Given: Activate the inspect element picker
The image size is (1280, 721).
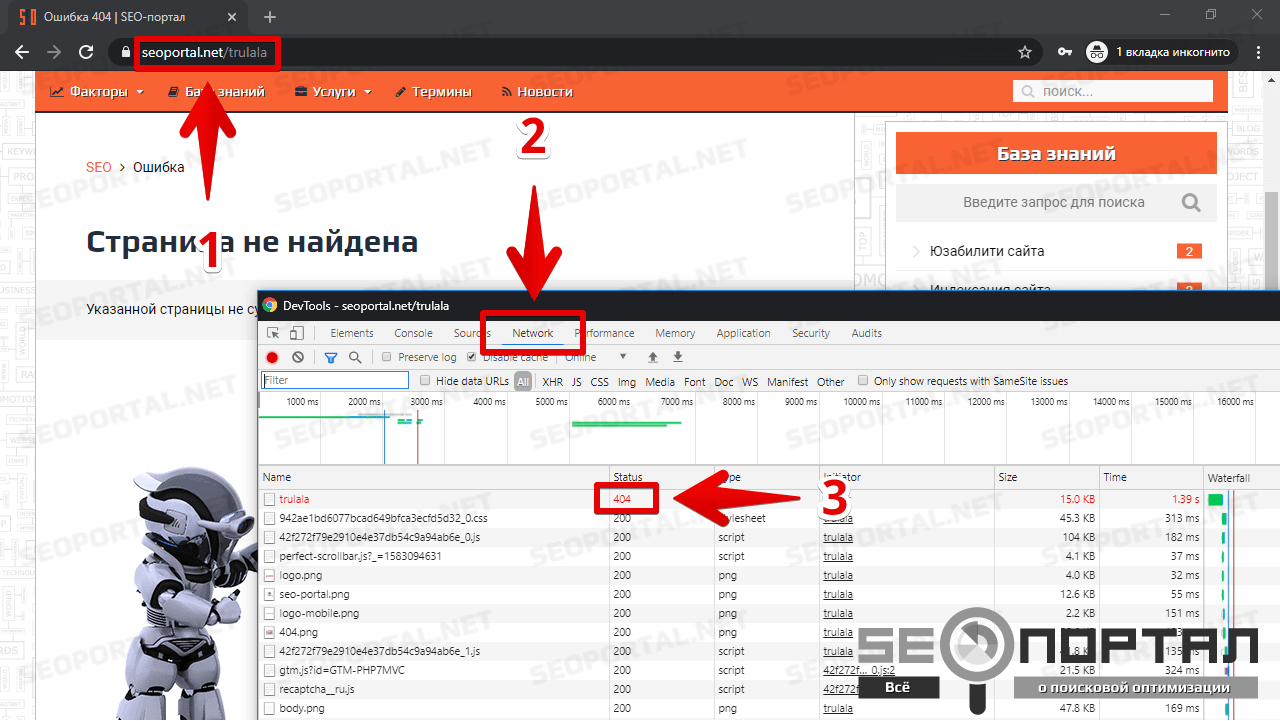Looking at the screenshot, I should 273,333.
